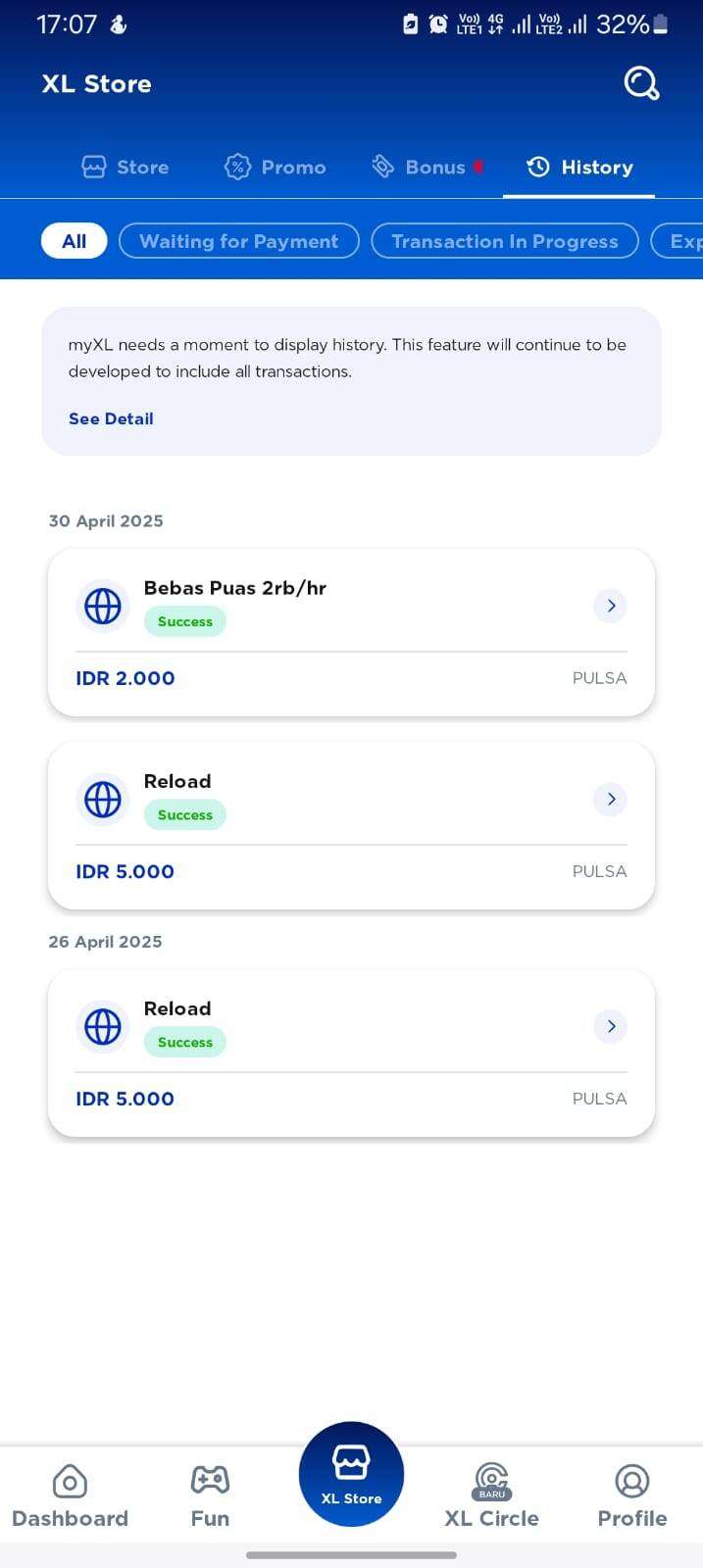Tap the battery icon in status bar
Screen dimensions: 703x1568
(661, 24)
